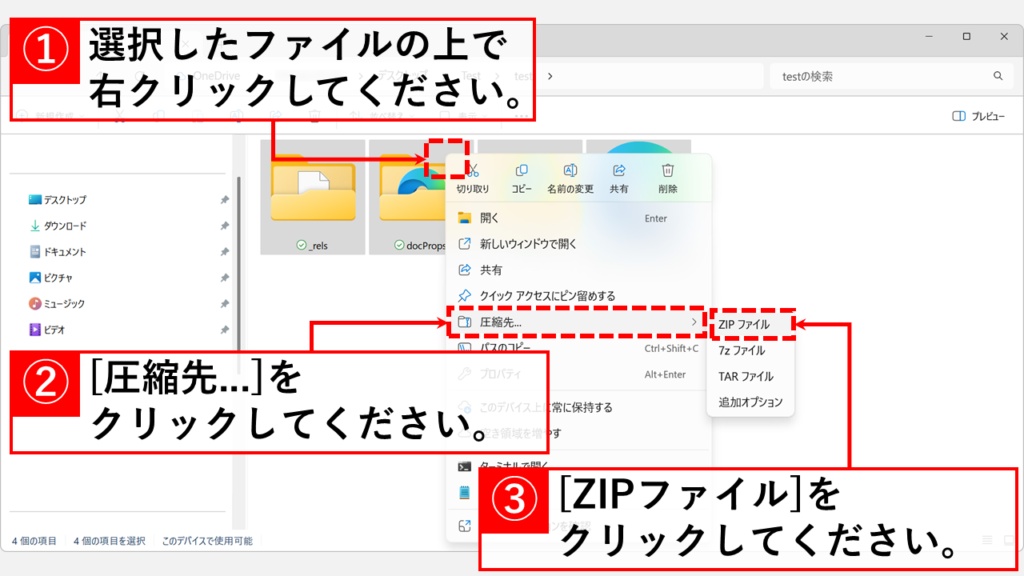Select 開く (Open) in context menu
The image size is (1024, 576).
[x=578, y=218]
